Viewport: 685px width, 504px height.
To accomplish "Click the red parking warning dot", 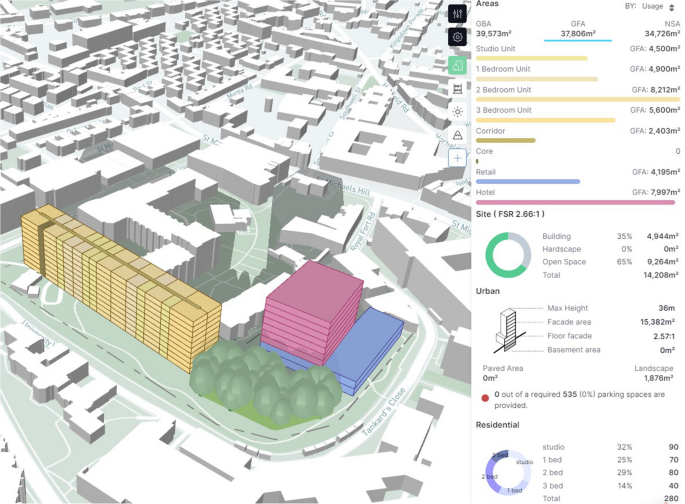I will (485, 397).
